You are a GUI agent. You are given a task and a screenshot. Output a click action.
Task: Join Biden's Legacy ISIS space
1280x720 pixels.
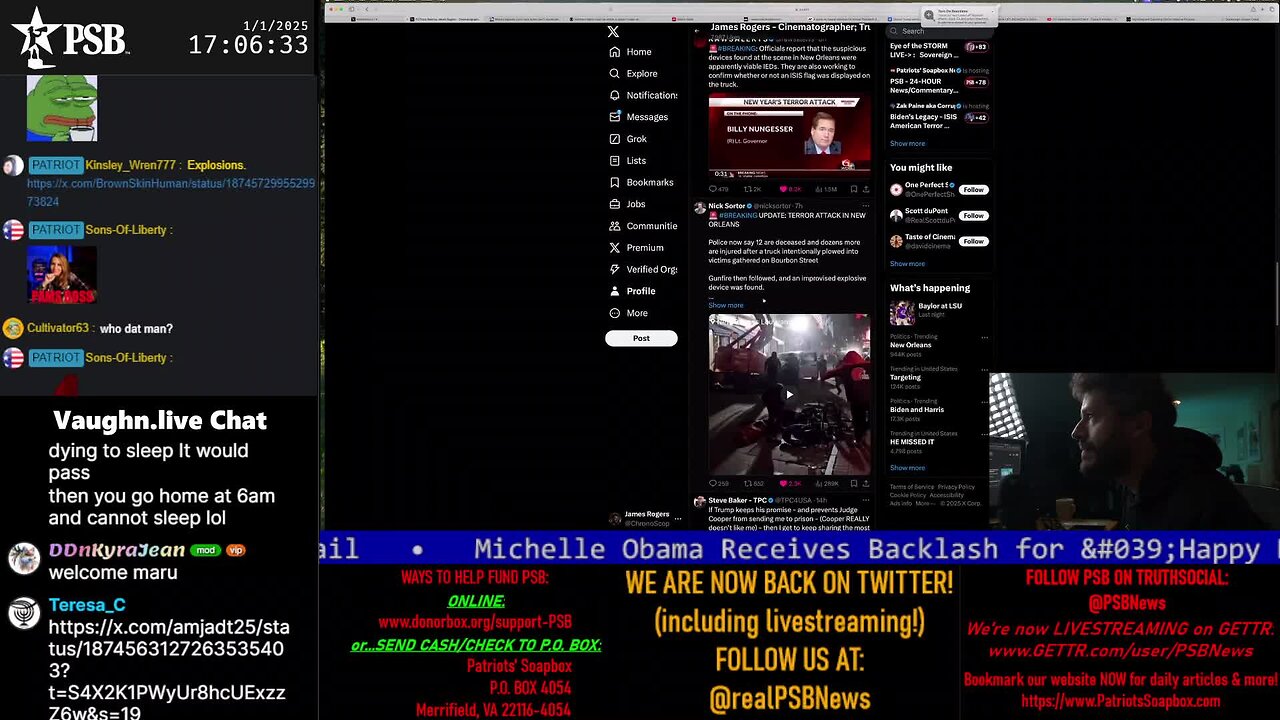click(977, 118)
